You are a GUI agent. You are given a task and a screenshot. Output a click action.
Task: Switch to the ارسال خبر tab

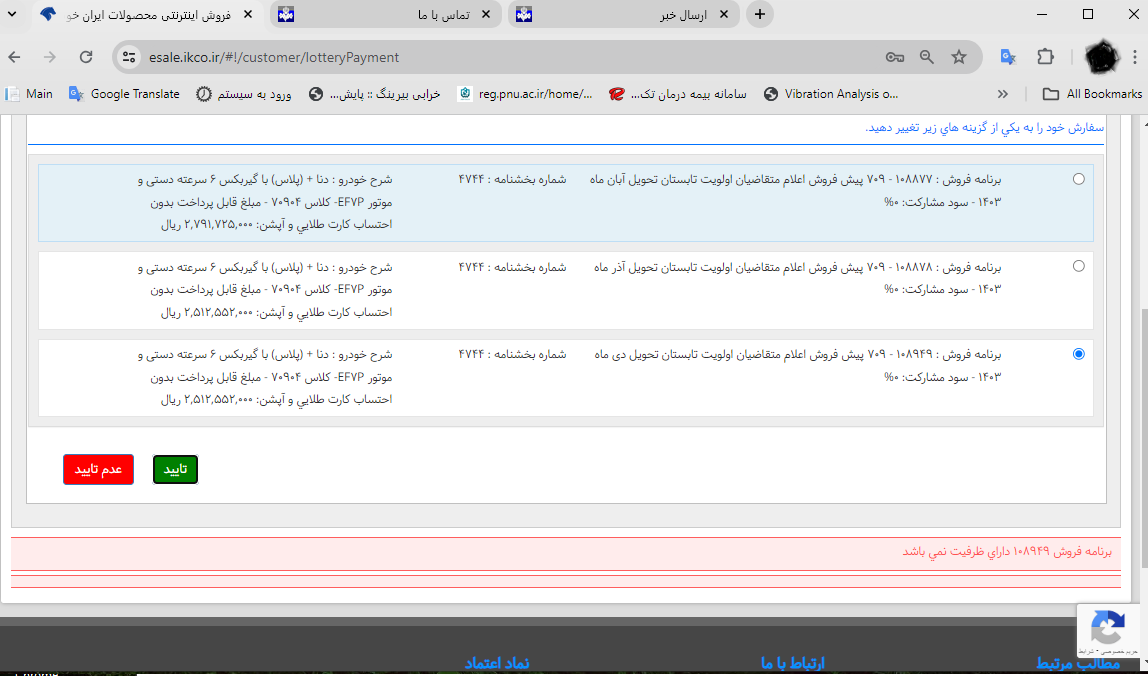[624, 15]
